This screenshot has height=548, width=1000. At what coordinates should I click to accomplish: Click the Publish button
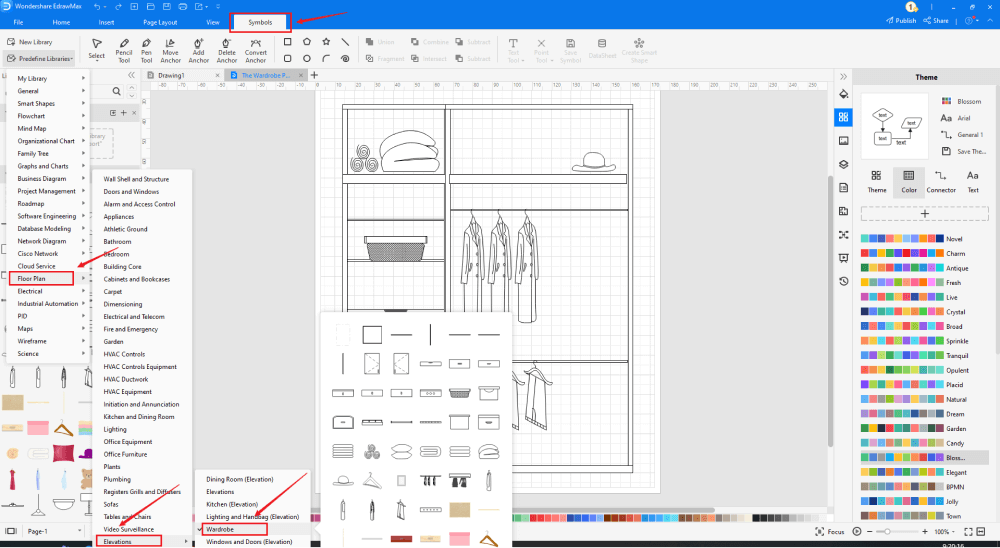900,20
